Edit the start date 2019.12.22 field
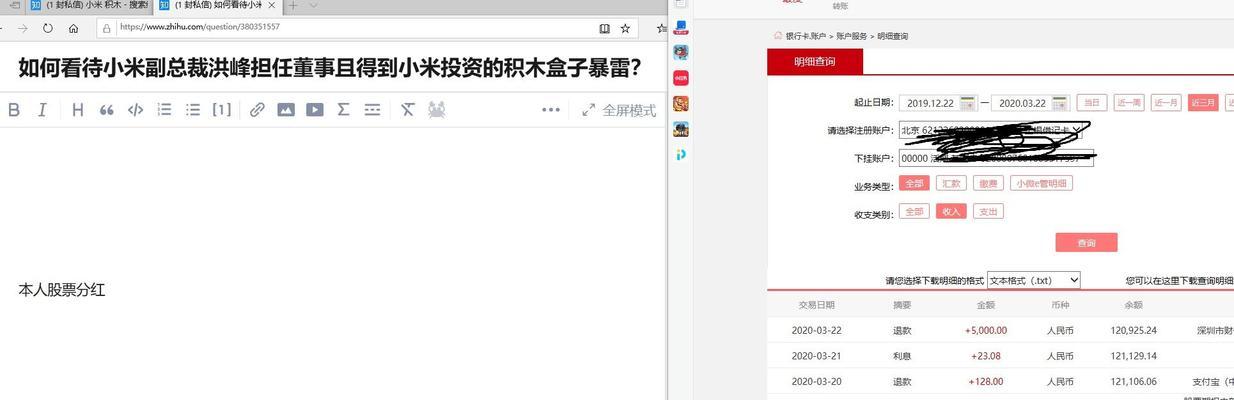This screenshot has width=1234, height=400. coord(929,103)
